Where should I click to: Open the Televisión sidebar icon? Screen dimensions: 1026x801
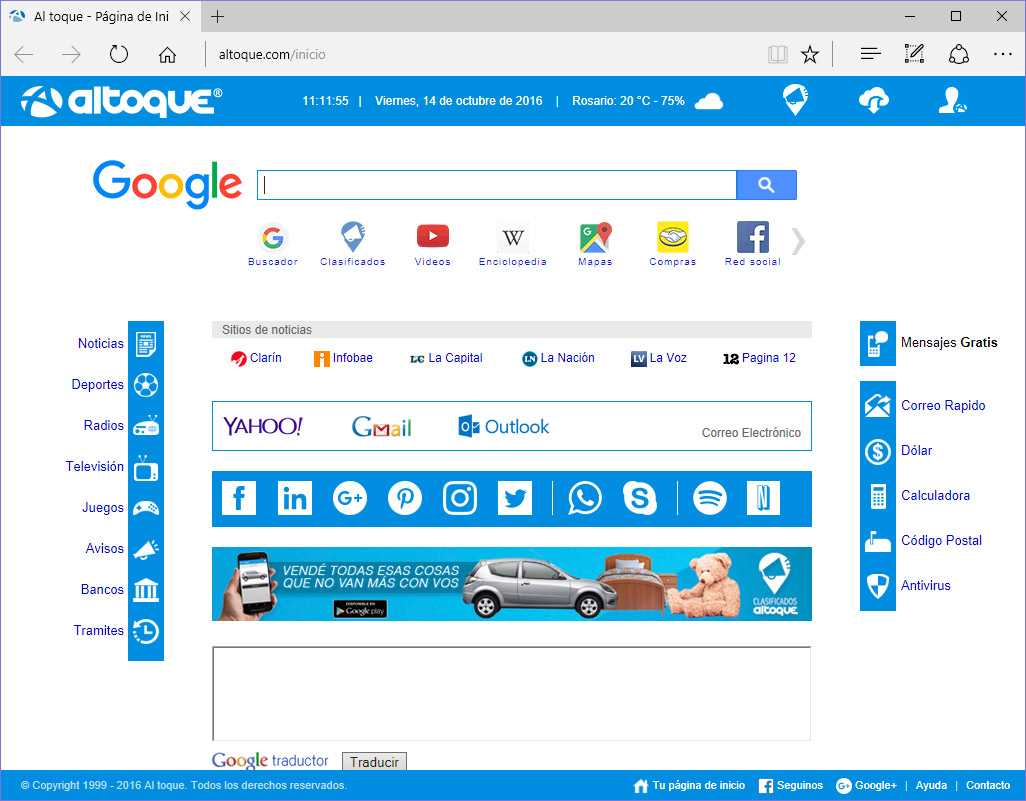(x=146, y=468)
